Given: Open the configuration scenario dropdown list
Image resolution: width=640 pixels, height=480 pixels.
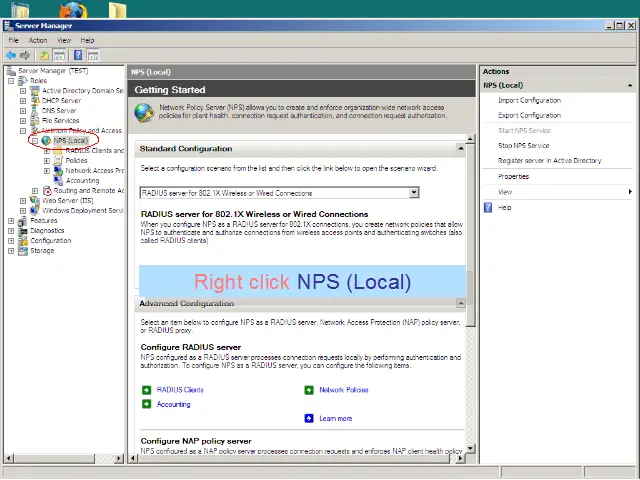Looking at the screenshot, I should (x=414, y=193).
